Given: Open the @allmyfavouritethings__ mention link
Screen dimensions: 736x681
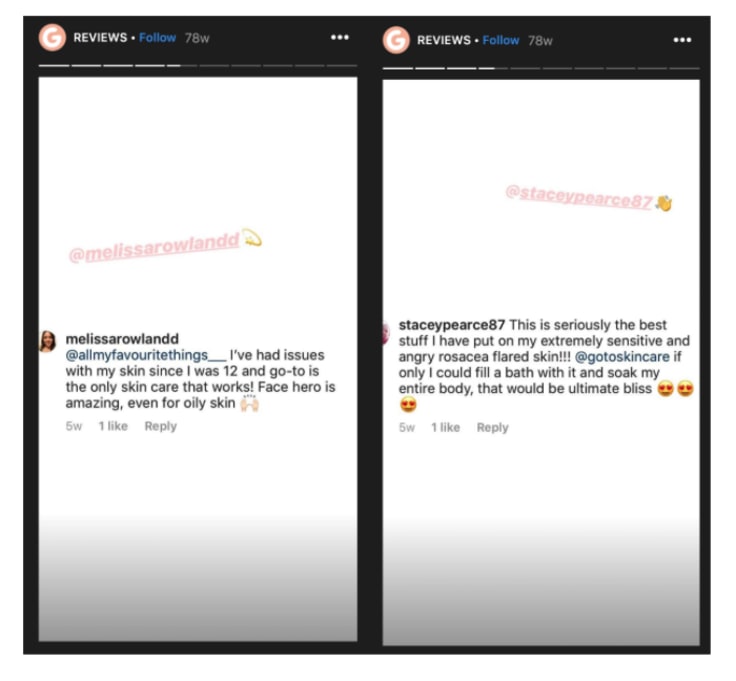Looking at the screenshot, I should (146, 355).
